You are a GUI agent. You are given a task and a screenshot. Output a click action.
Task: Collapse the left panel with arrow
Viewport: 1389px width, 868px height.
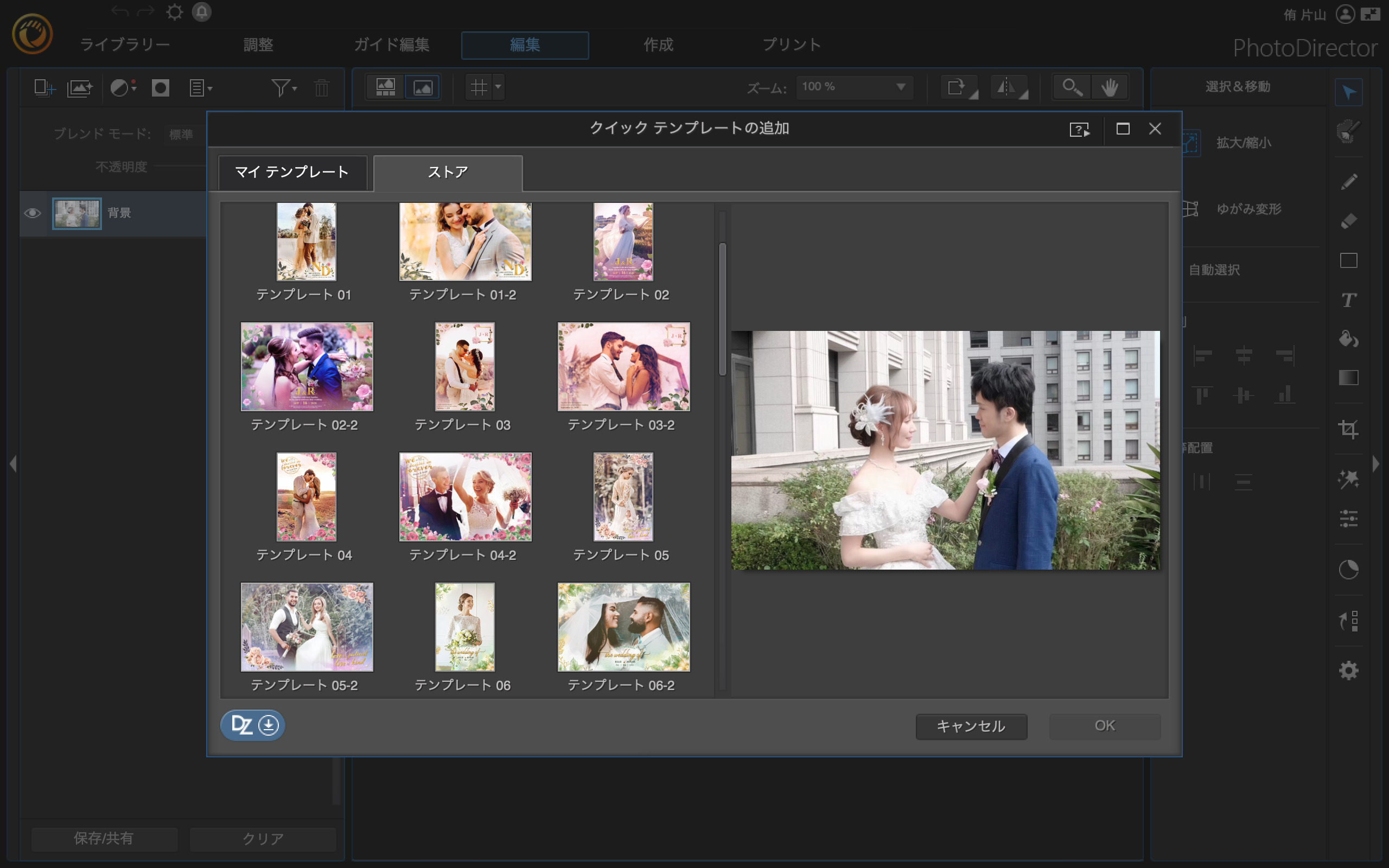click(12, 463)
